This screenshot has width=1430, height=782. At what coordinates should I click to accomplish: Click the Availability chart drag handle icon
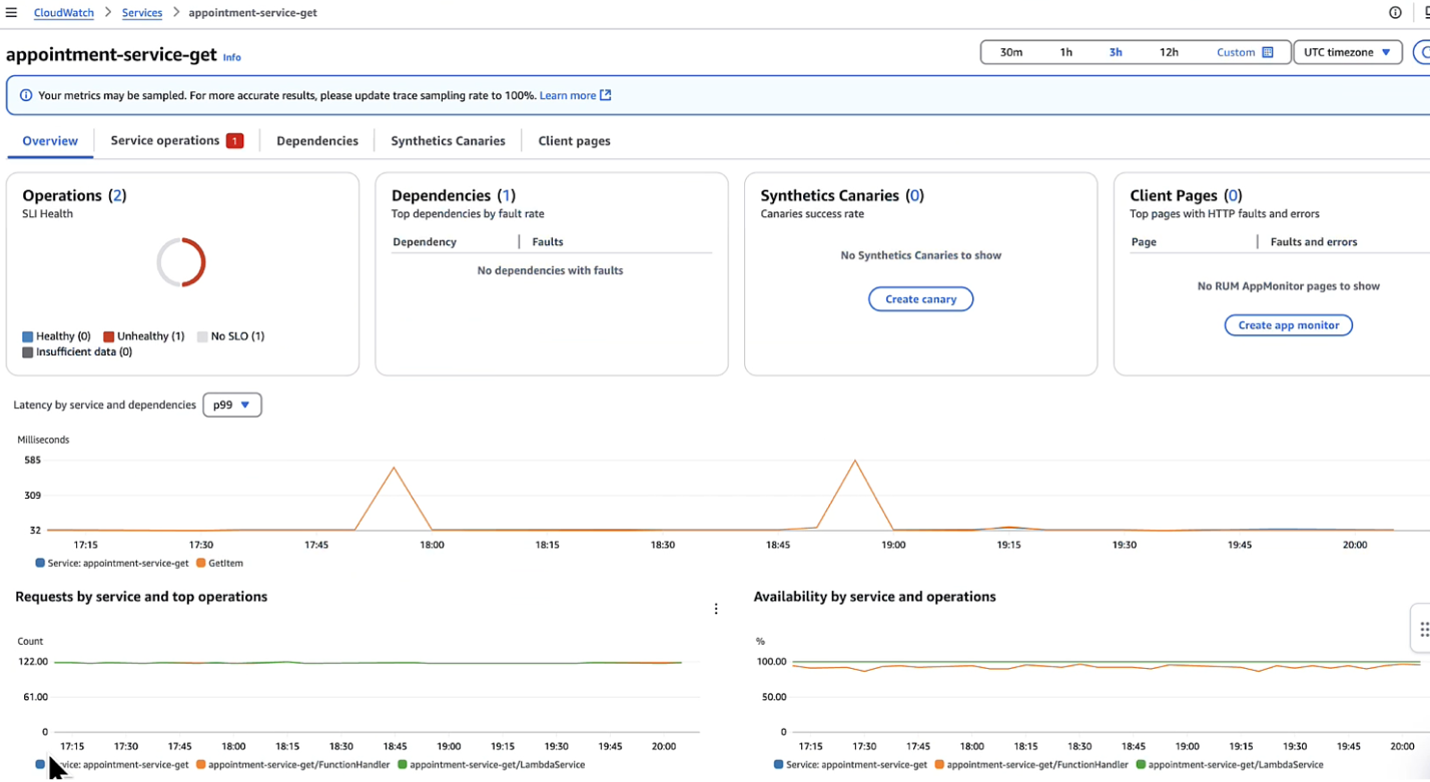click(1424, 628)
